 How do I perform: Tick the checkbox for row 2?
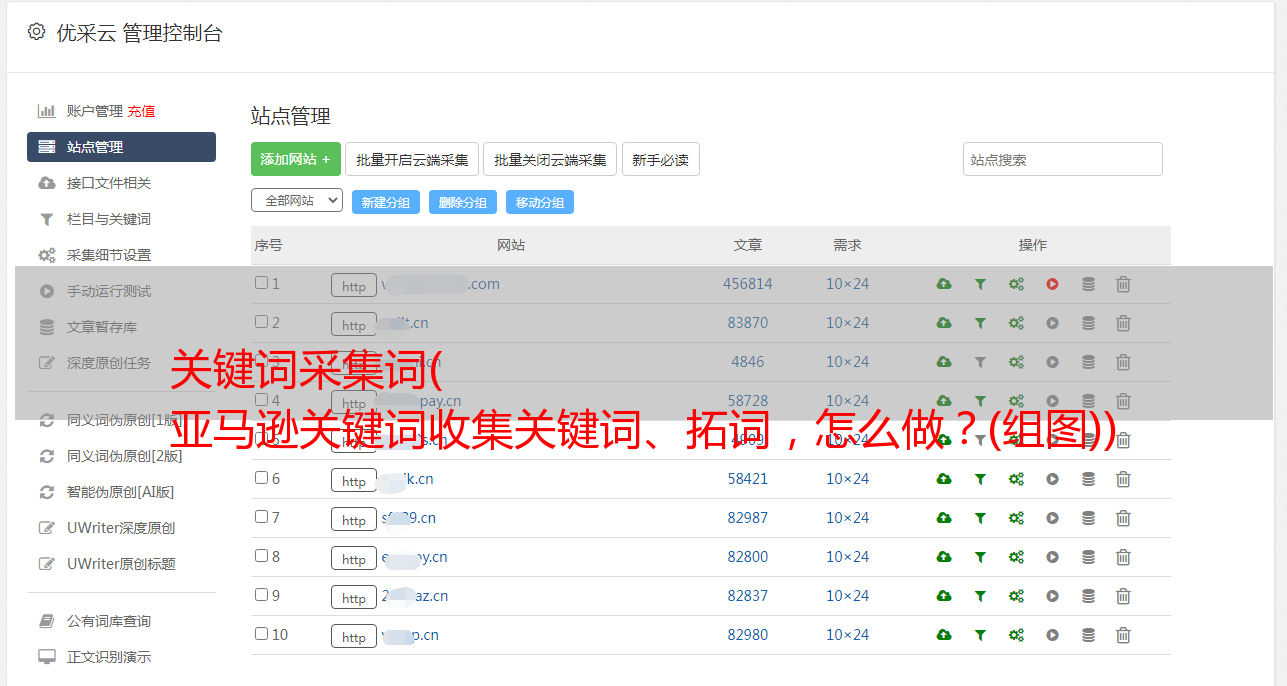point(261,322)
